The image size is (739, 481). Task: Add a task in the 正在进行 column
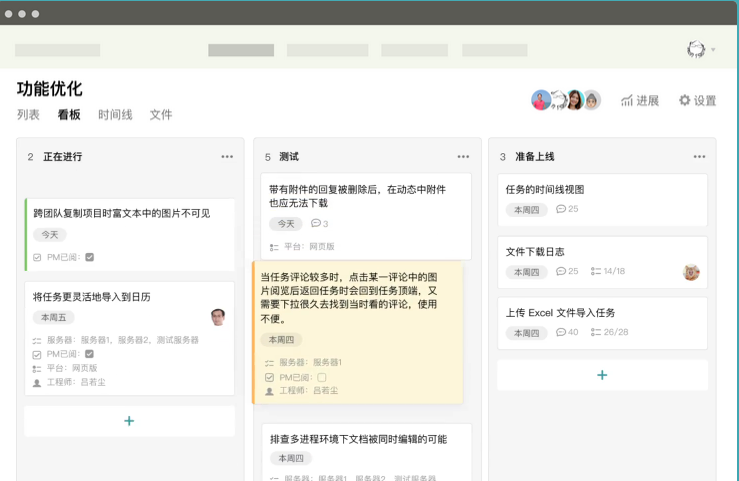click(129, 421)
